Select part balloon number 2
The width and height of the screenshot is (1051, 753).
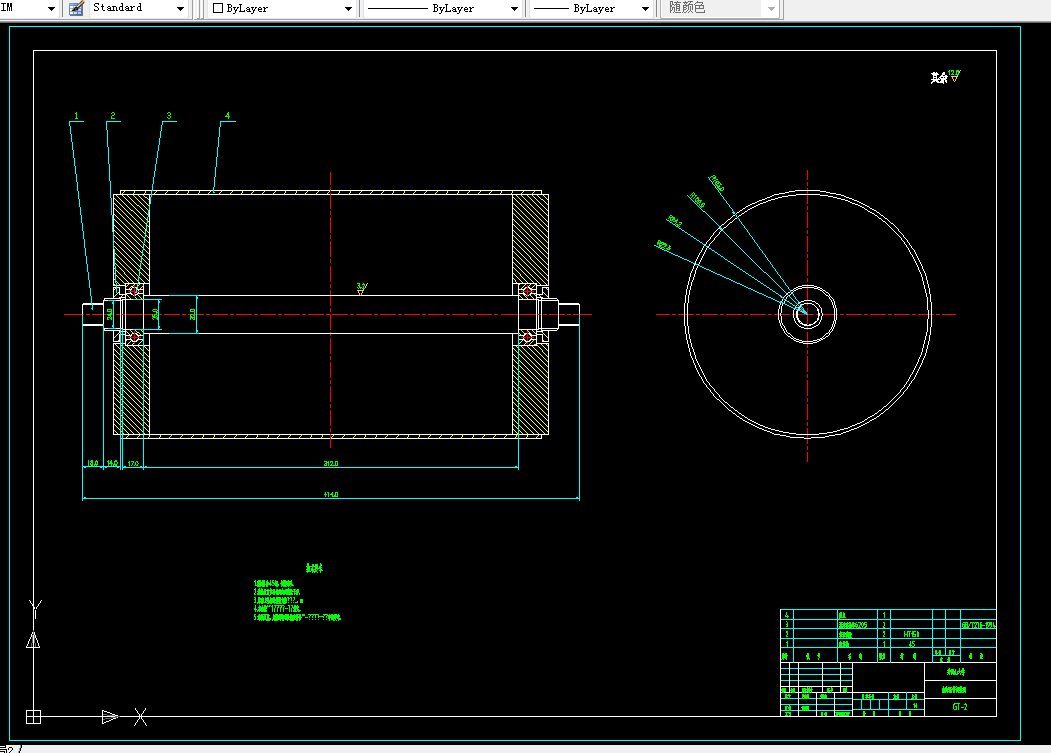pyautogui.click(x=113, y=116)
